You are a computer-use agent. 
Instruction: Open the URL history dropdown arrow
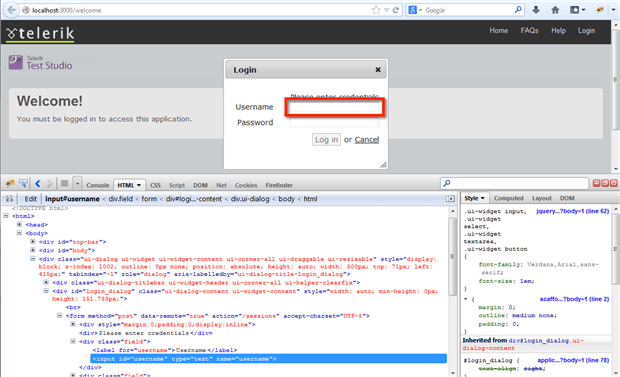tap(386, 10)
